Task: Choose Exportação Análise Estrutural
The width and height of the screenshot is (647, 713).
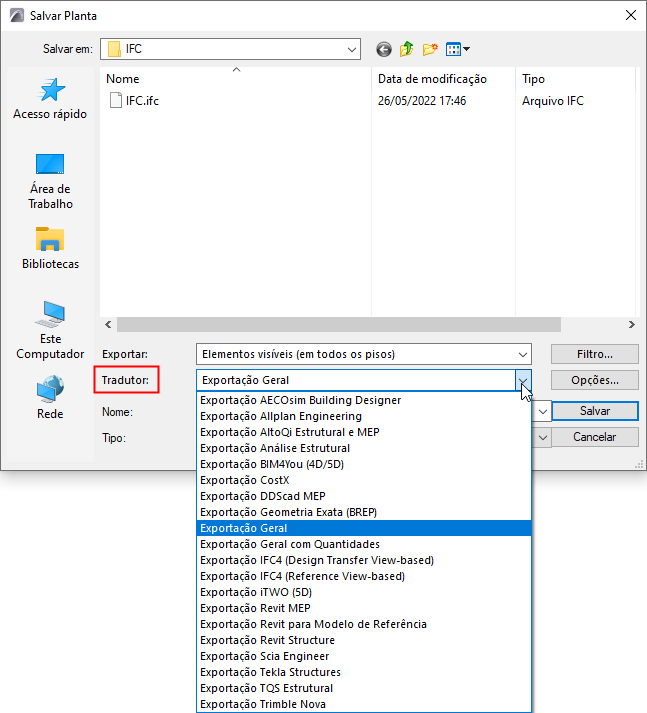Action: pyautogui.click(x=364, y=448)
